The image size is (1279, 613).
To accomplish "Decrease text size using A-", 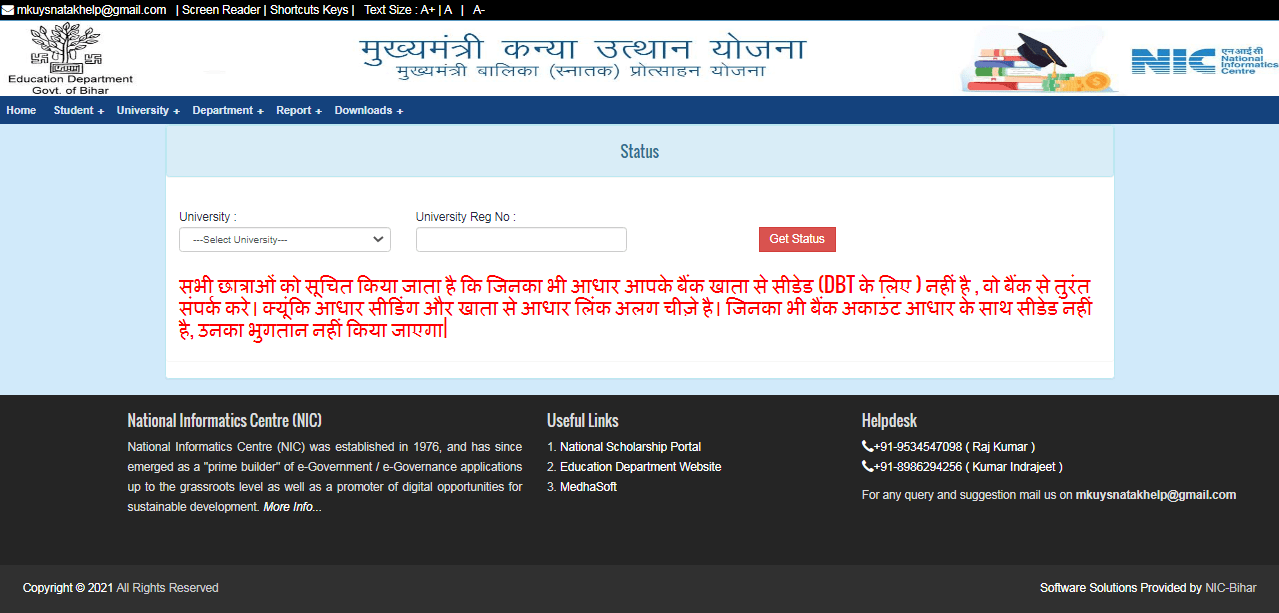I will coord(477,10).
